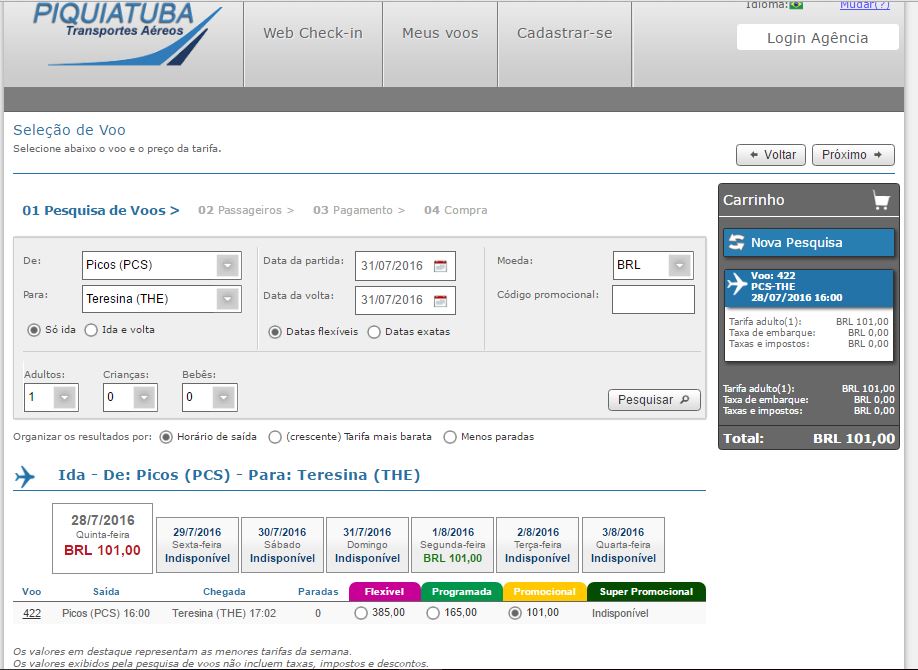Open the Moeda currency dropdown

click(x=680, y=266)
